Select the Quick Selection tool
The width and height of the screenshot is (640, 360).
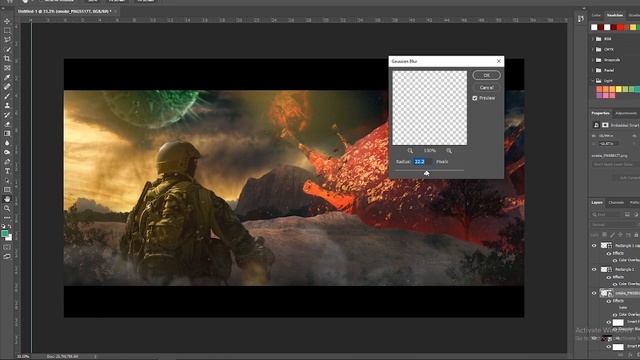pyautogui.click(x=7, y=49)
